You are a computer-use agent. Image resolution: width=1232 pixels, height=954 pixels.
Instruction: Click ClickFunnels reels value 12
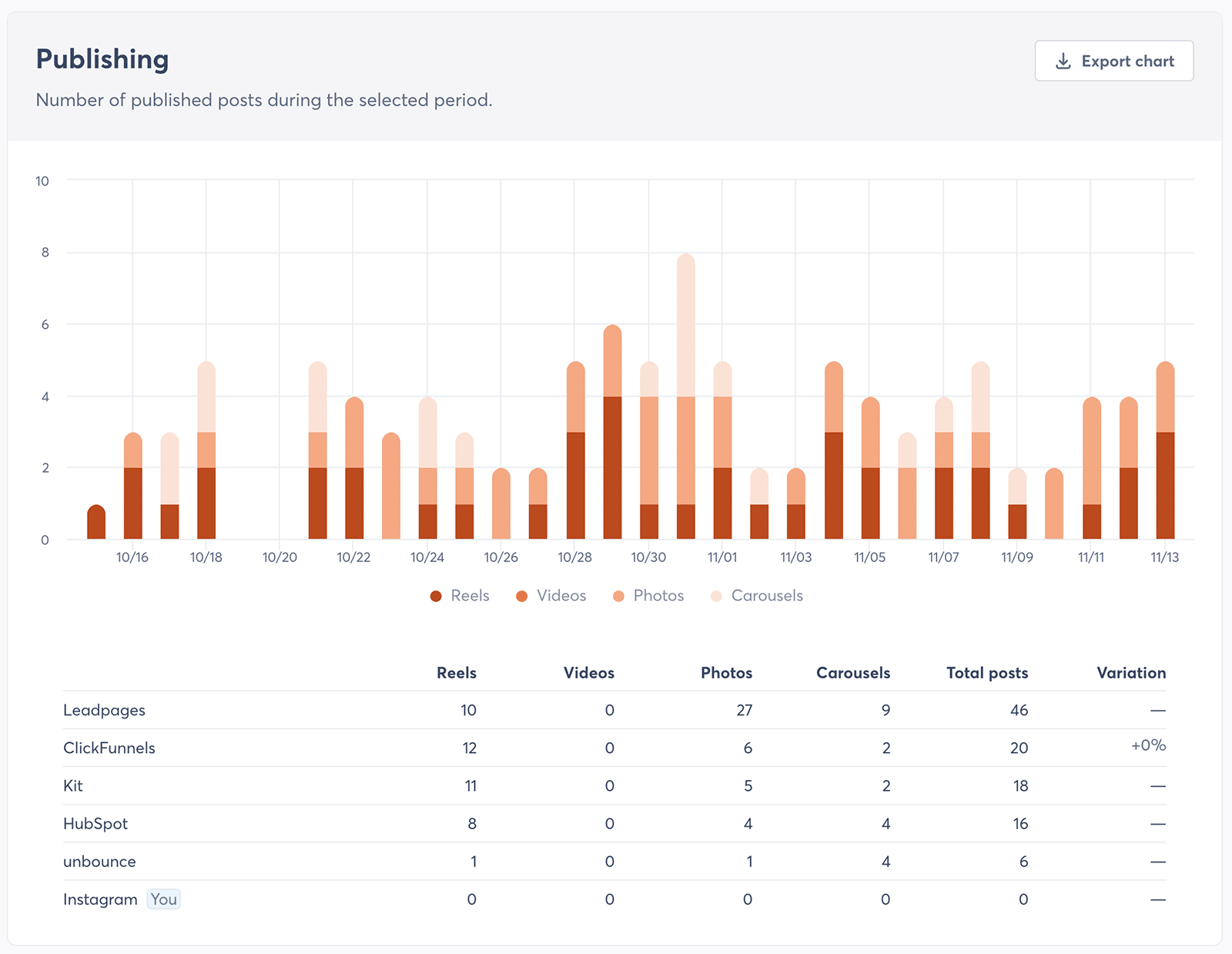pos(469,748)
